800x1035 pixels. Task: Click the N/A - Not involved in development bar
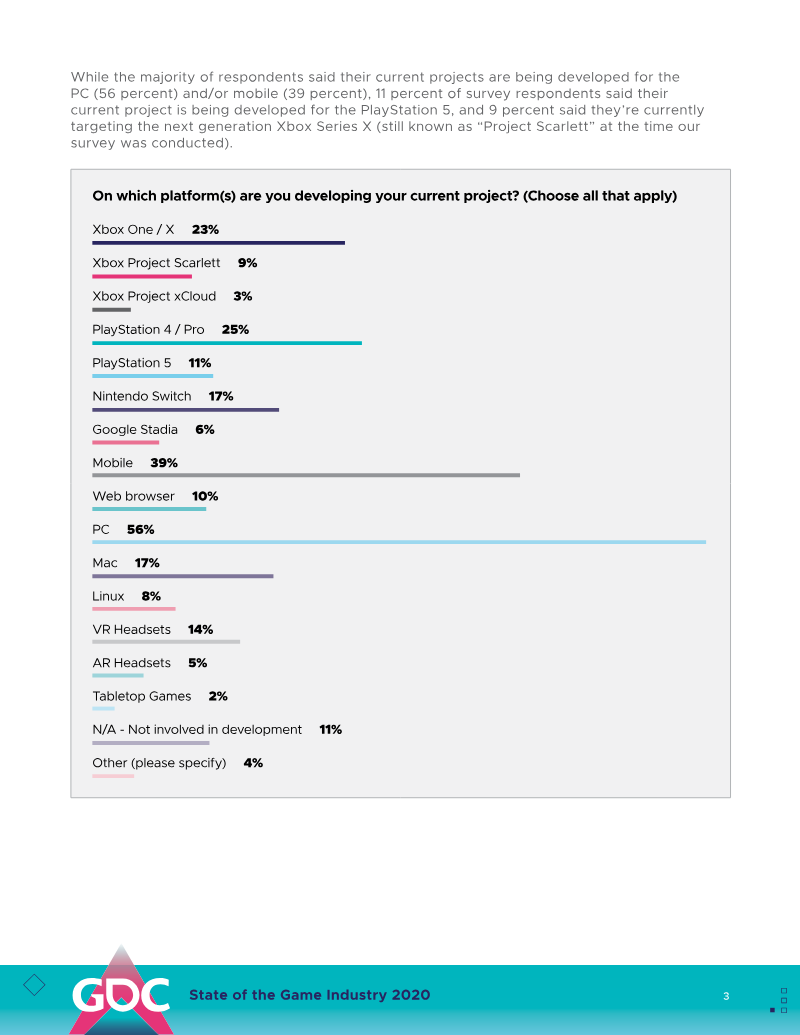click(x=150, y=743)
